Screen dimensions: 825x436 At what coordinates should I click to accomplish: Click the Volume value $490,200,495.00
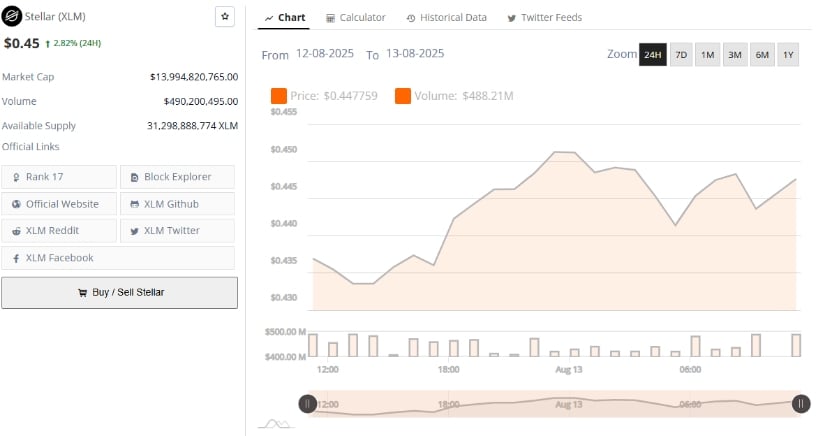point(201,102)
